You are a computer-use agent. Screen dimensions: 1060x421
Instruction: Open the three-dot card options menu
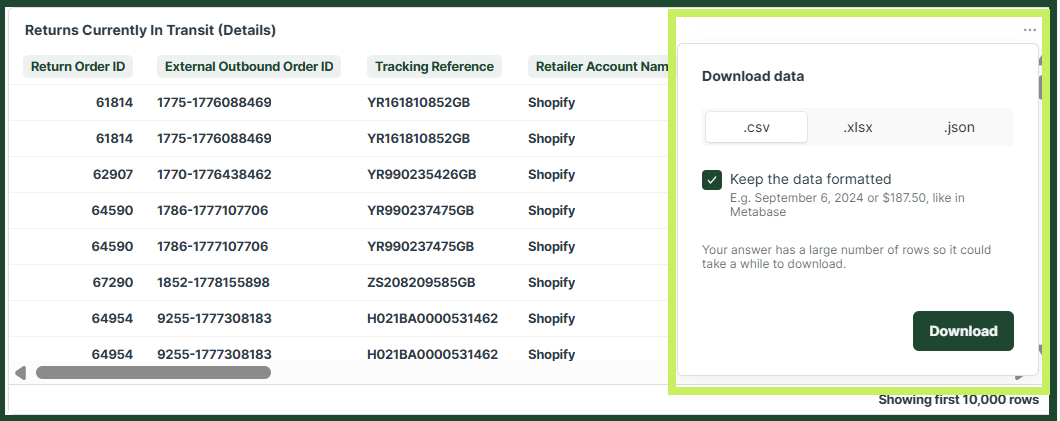click(x=1030, y=30)
